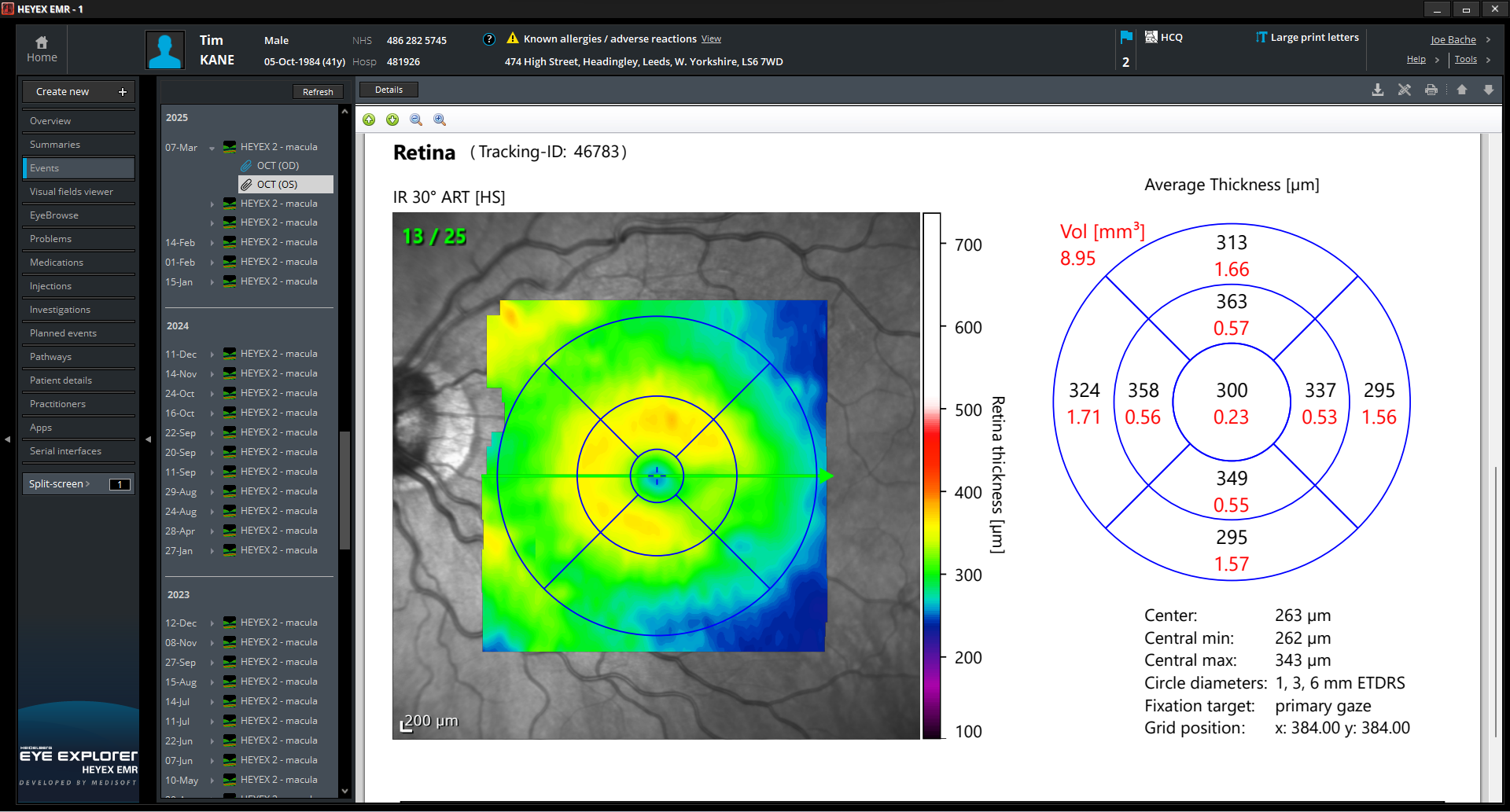
Task: Expand the 14-Feb HEYEX 2 macula entry
Action: point(212,243)
